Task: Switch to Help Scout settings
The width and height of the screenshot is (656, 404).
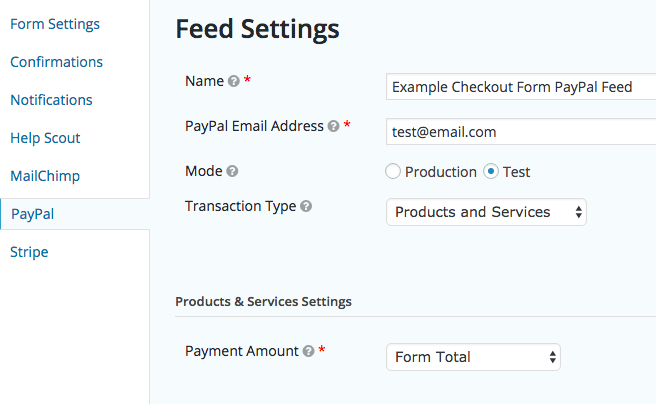Action: (45, 138)
